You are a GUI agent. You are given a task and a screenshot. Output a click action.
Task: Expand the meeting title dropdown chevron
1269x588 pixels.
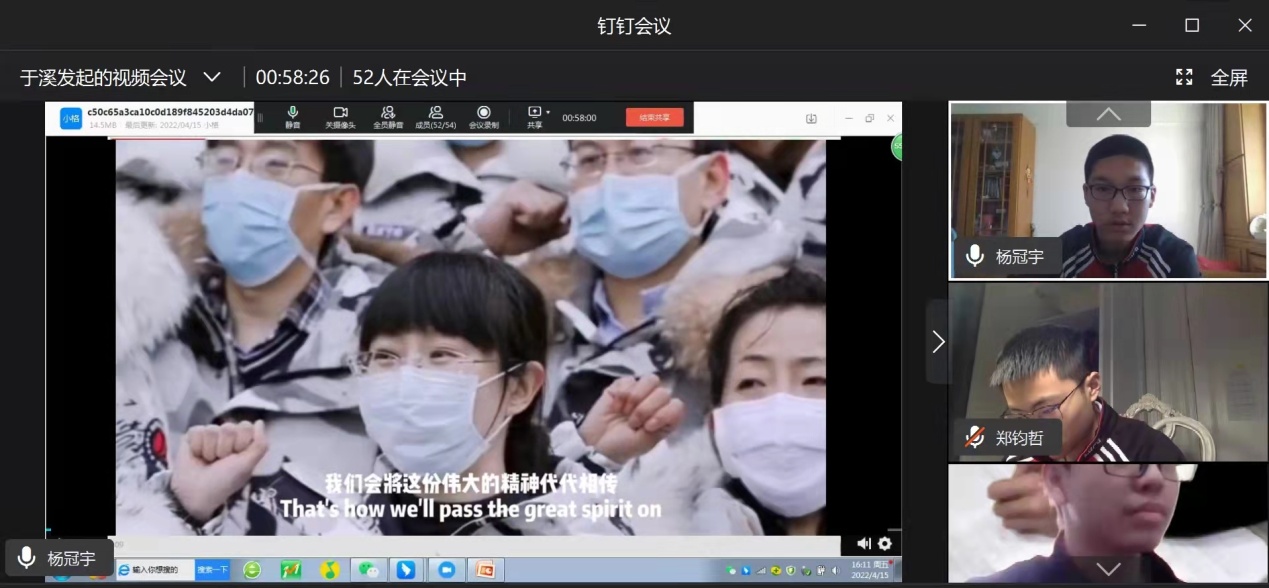tap(212, 77)
